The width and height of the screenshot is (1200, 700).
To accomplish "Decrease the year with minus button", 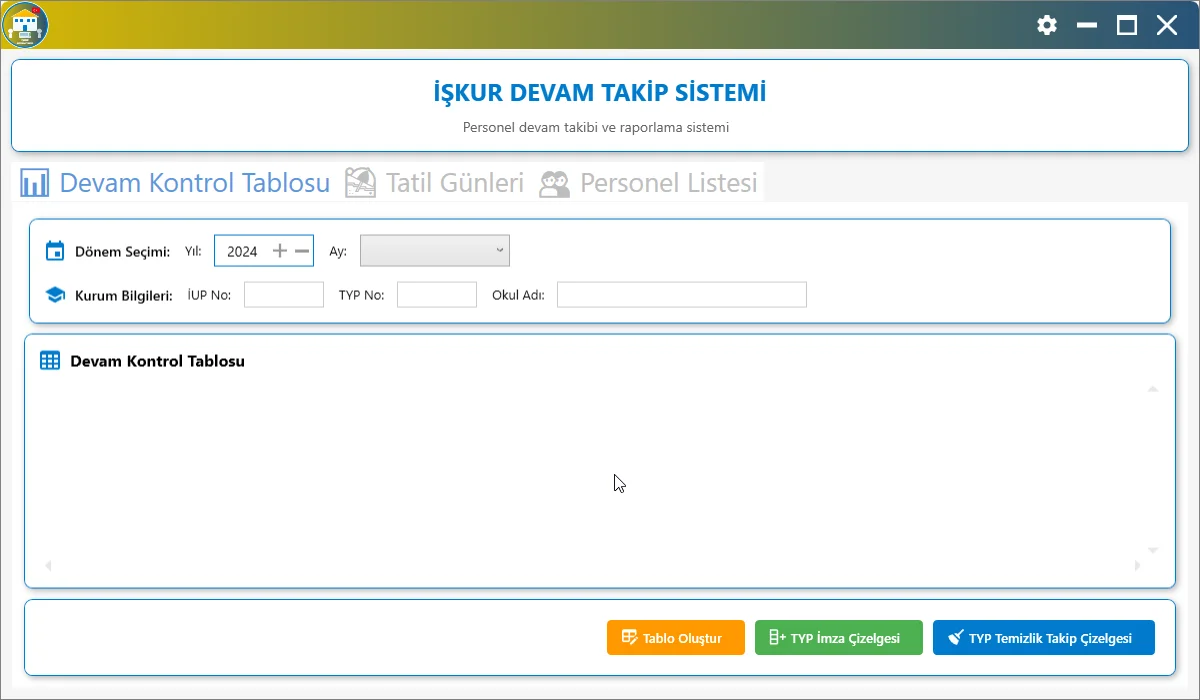I will (x=302, y=251).
